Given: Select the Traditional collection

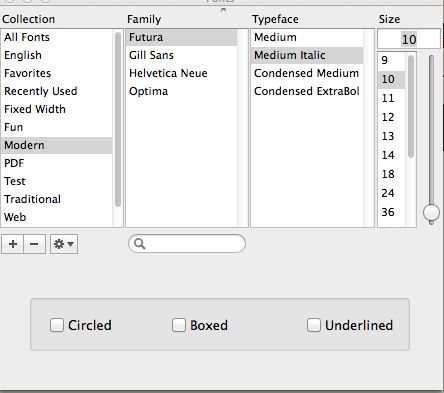Looking at the screenshot, I should click(57, 199).
